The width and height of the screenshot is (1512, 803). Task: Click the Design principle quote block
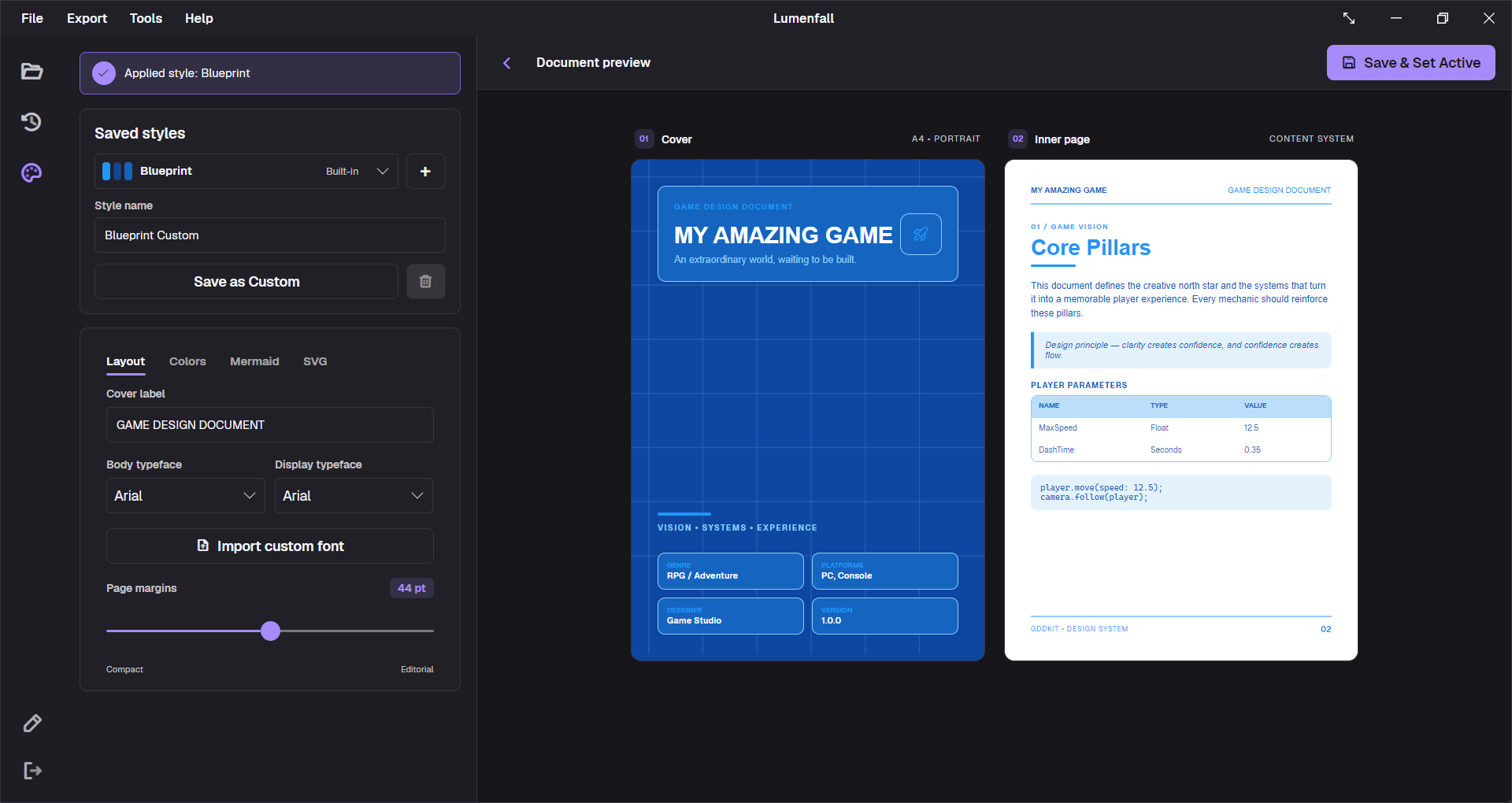pos(1181,350)
